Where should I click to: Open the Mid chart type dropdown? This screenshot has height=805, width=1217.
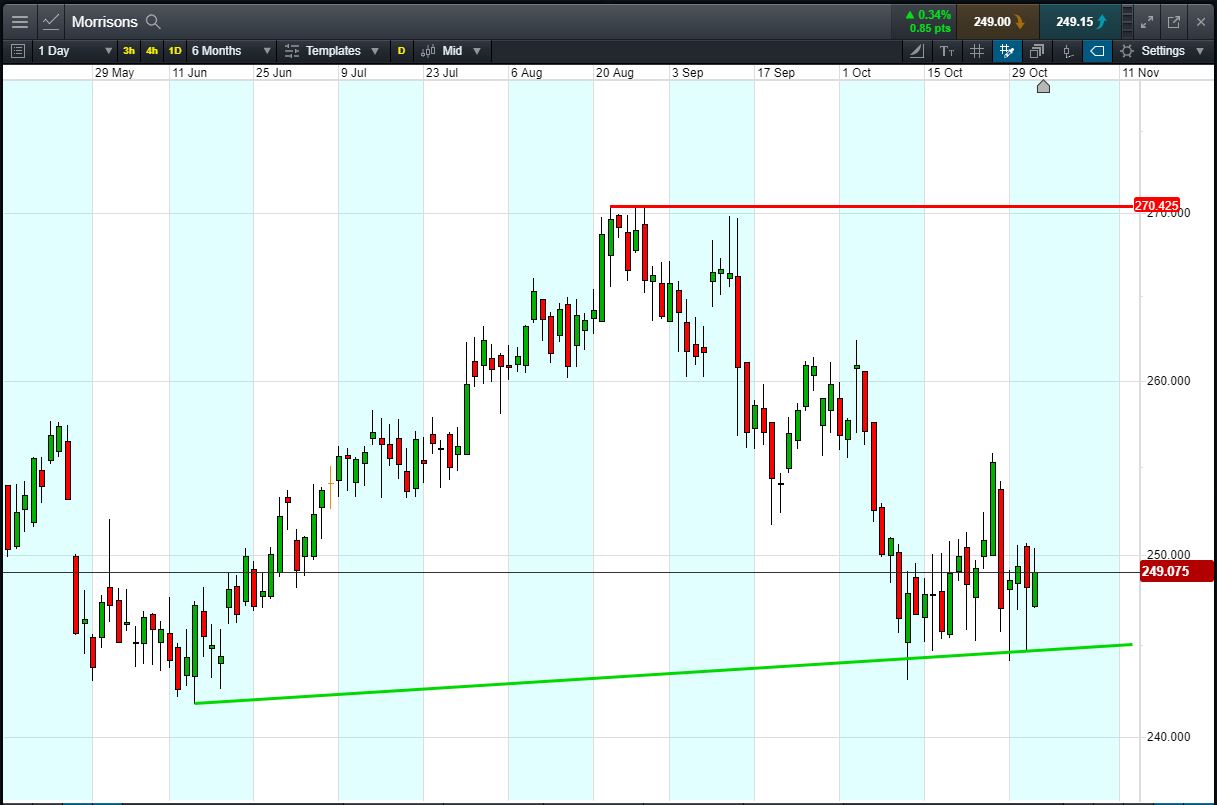[x=452, y=51]
